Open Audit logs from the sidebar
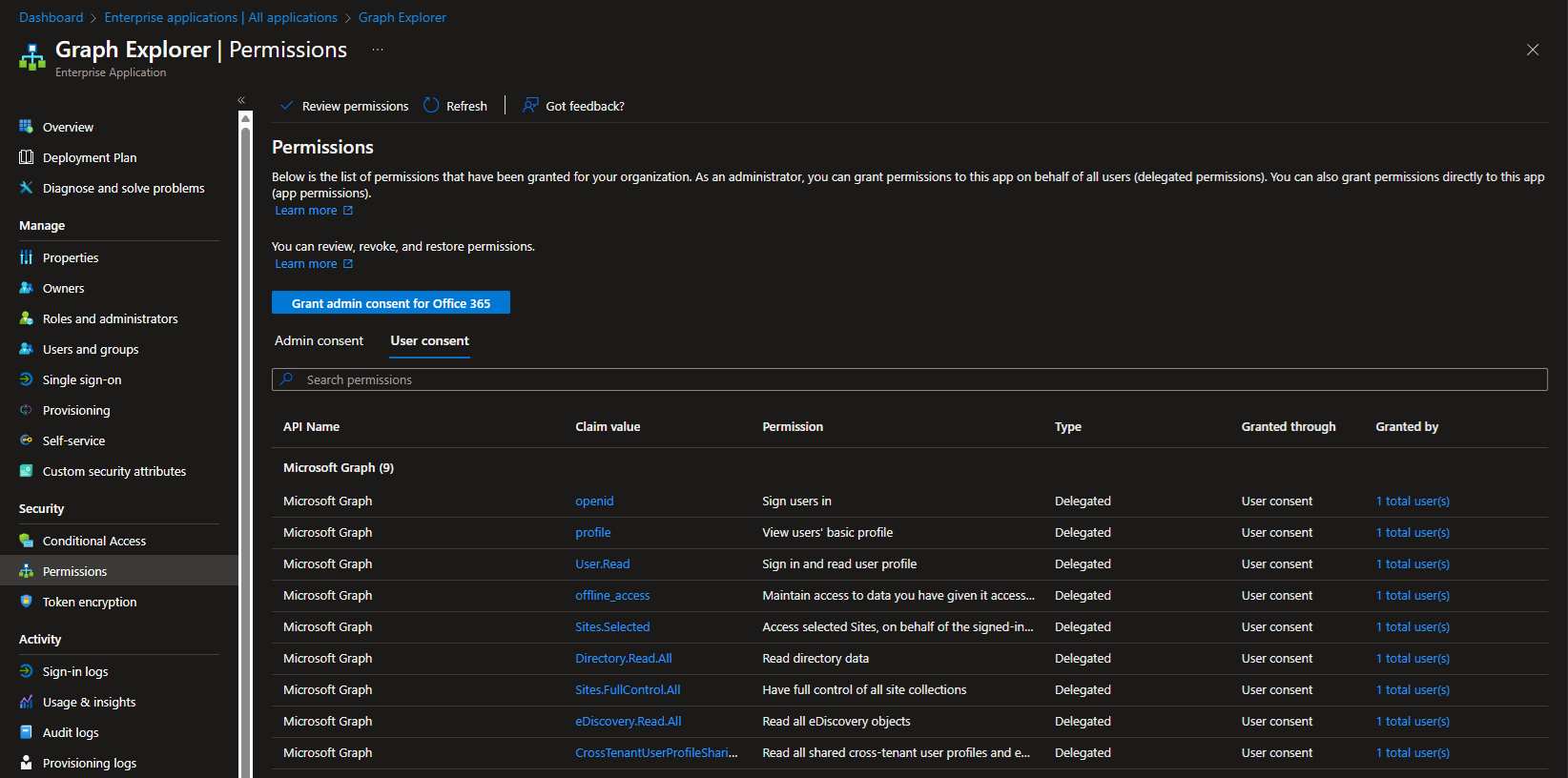 pyautogui.click(x=71, y=732)
